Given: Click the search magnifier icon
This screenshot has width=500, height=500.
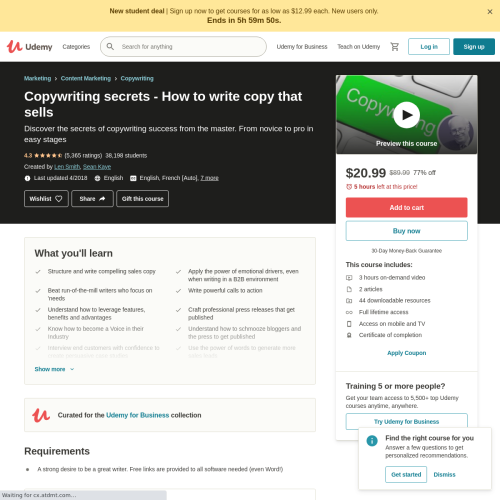Looking at the screenshot, I should point(110,47).
